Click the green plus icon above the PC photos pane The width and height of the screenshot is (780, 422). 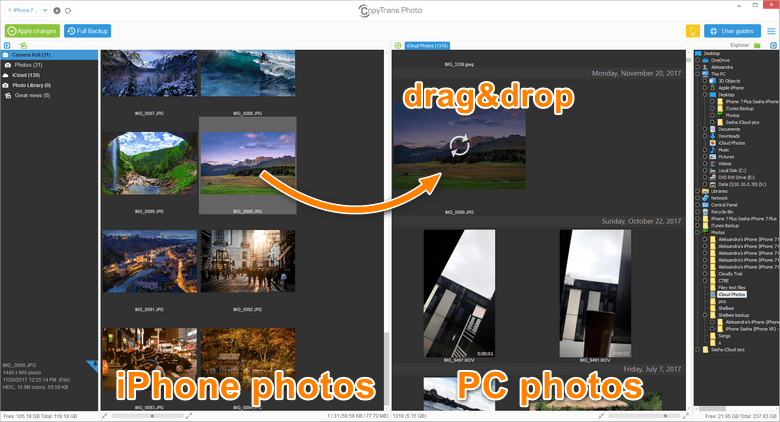click(398, 45)
